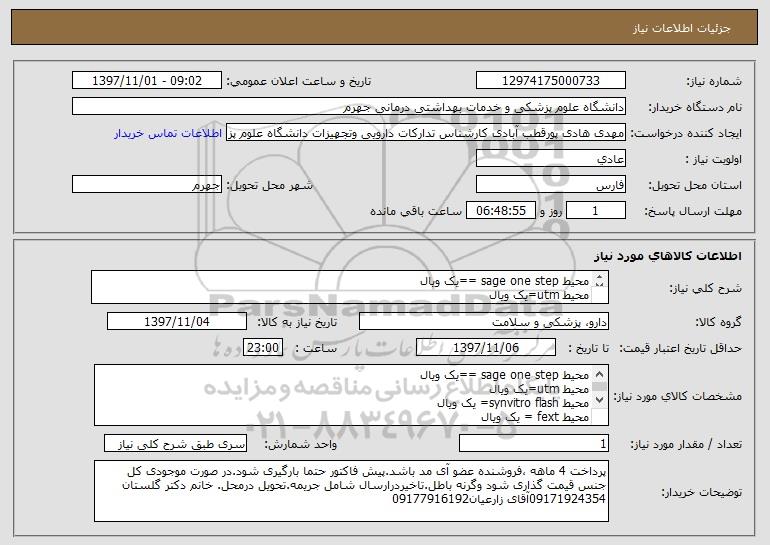Viewport: 770px width, 545px height.
Task: Click the time field showing 23:00
Action: pos(263,348)
